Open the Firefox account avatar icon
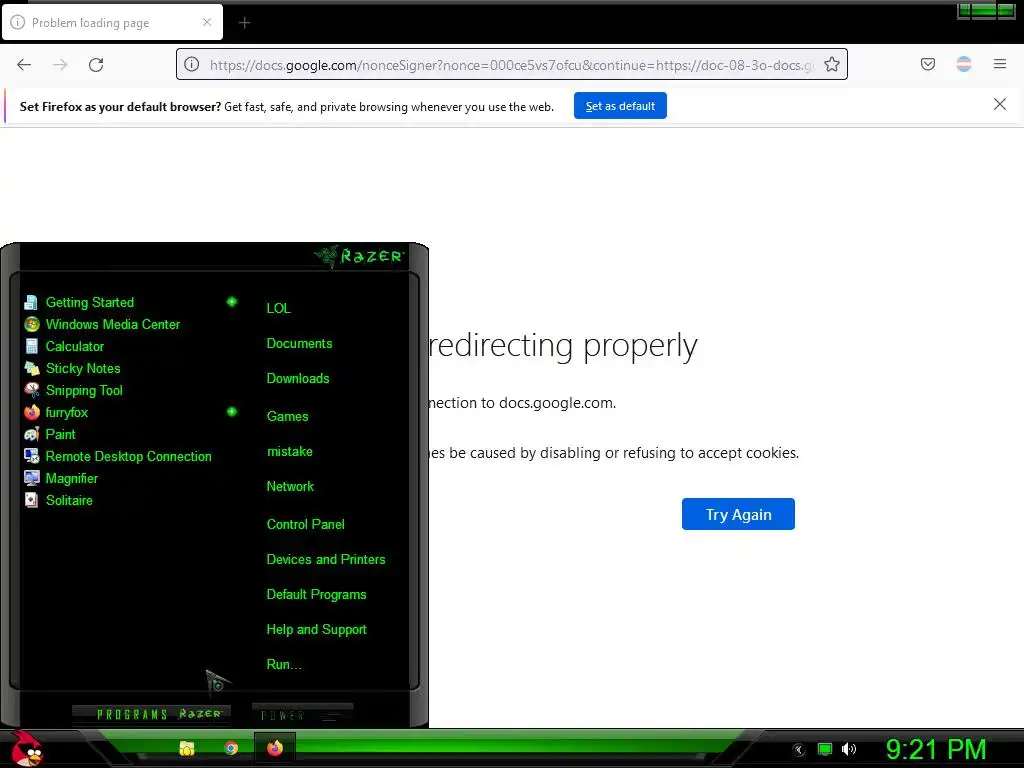 coord(963,64)
